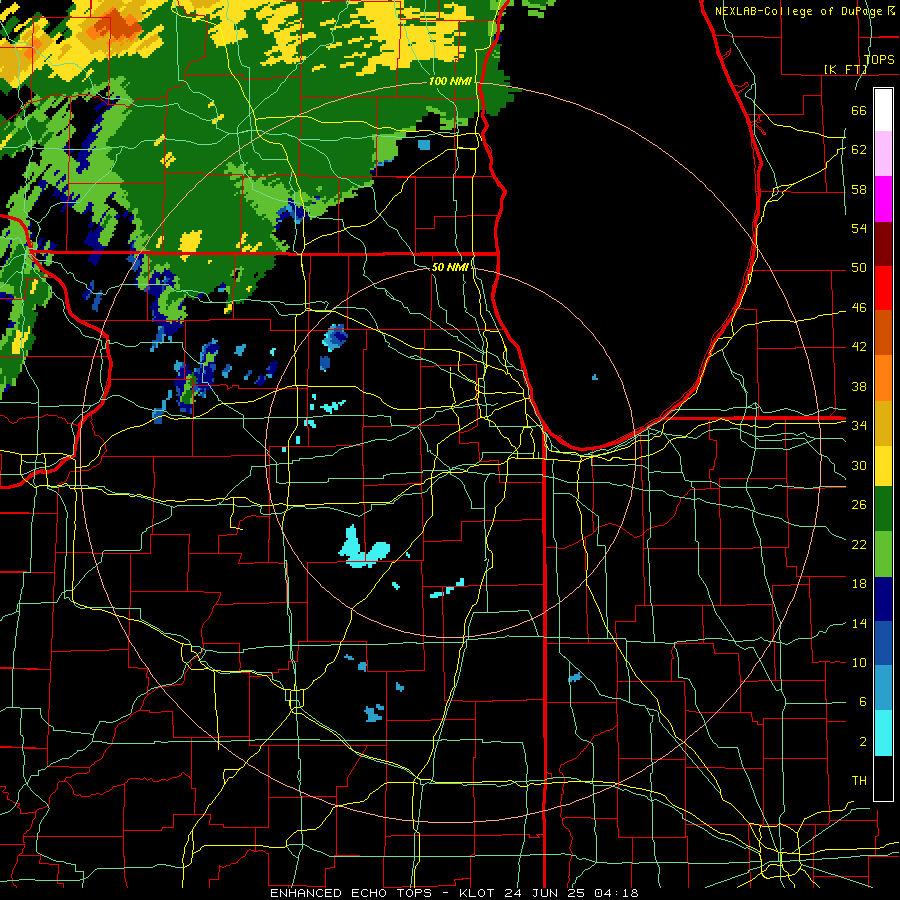Screen dimensions: 900x900
Task: Select the dark red (maroon) legend swatch
Action: tap(883, 243)
